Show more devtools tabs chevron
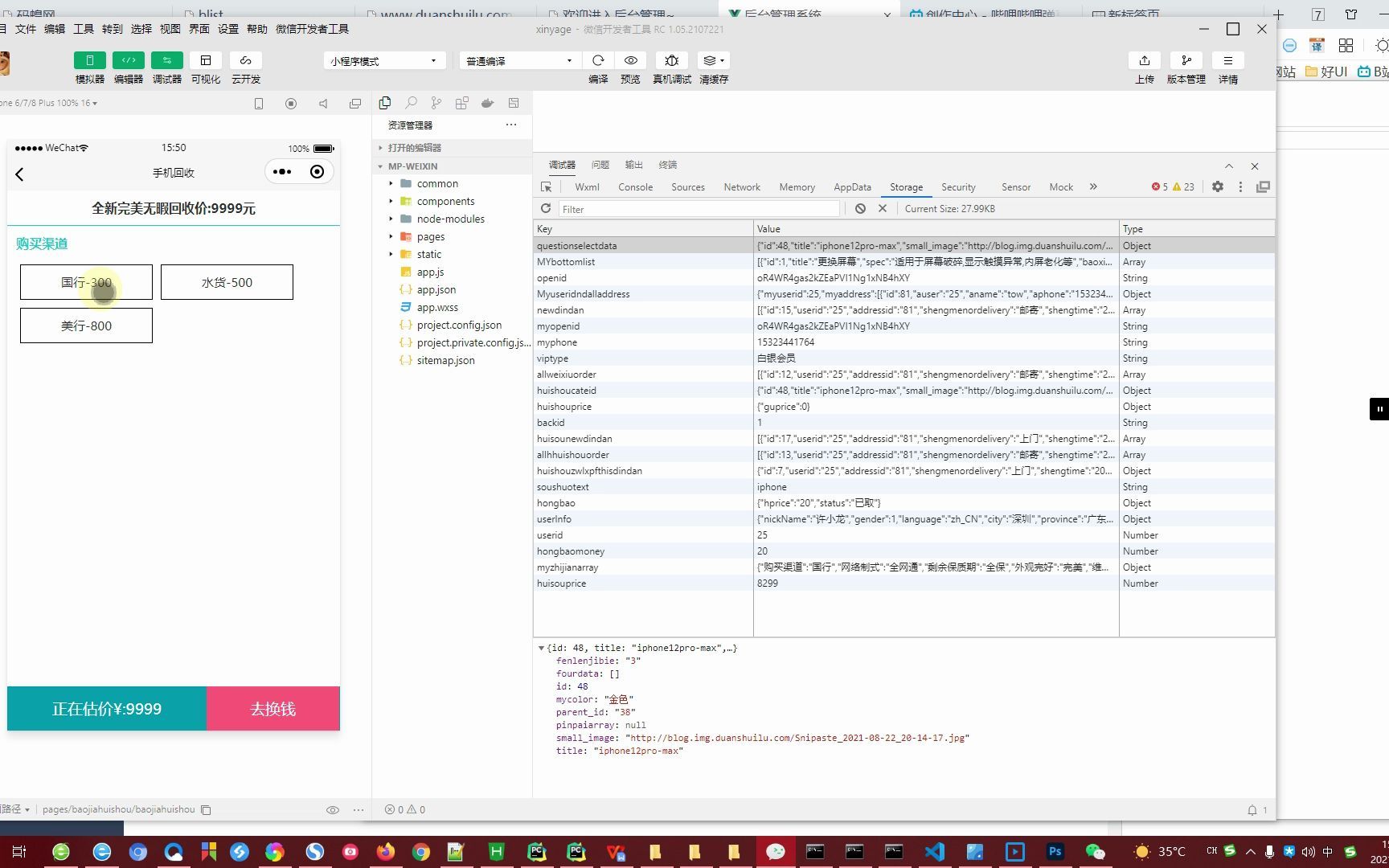This screenshot has height=868, width=1389. pyautogui.click(x=1093, y=186)
